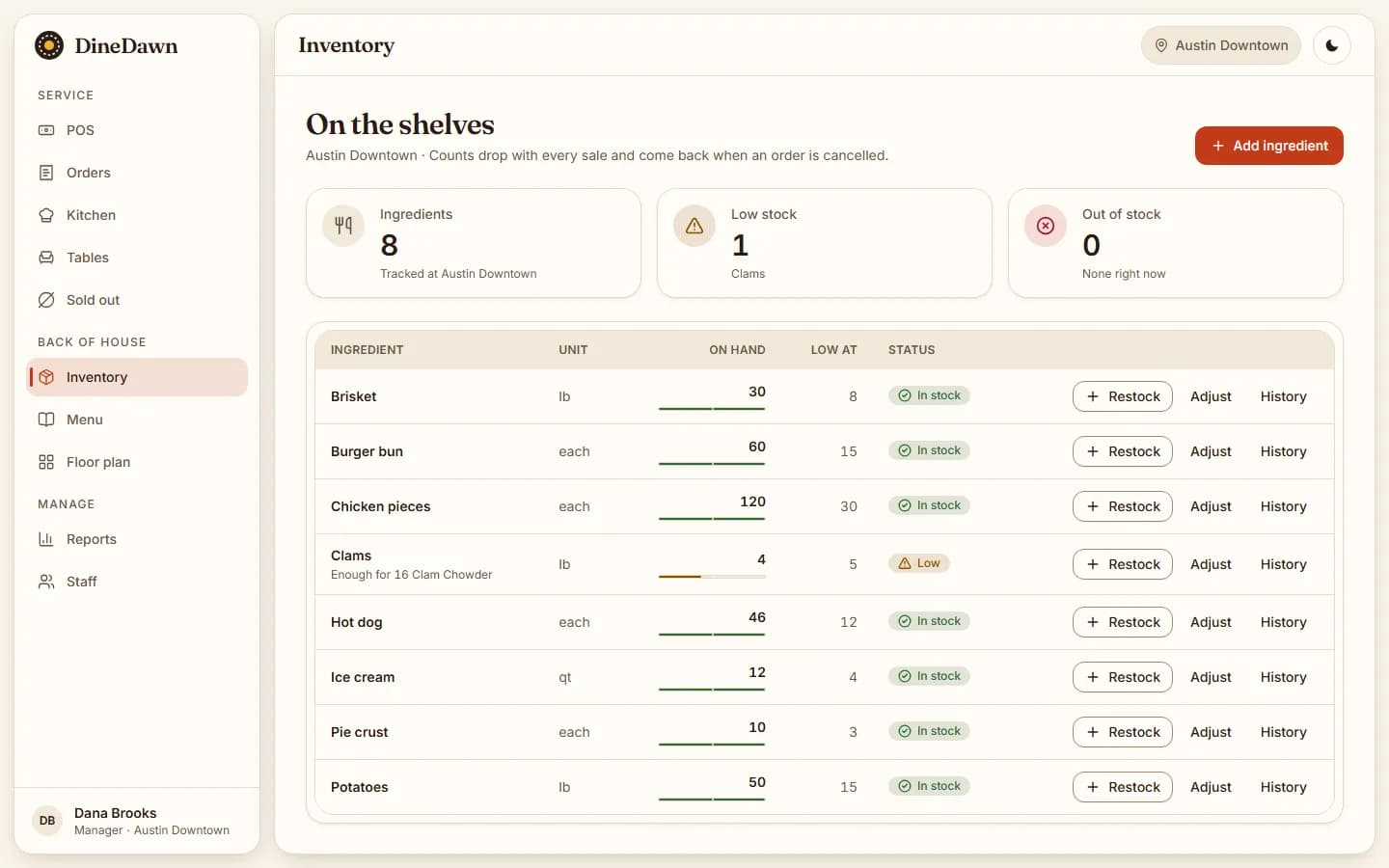Click the fork and knife Ingredients card icon
This screenshot has width=1389, height=868.
click(343, 226)
